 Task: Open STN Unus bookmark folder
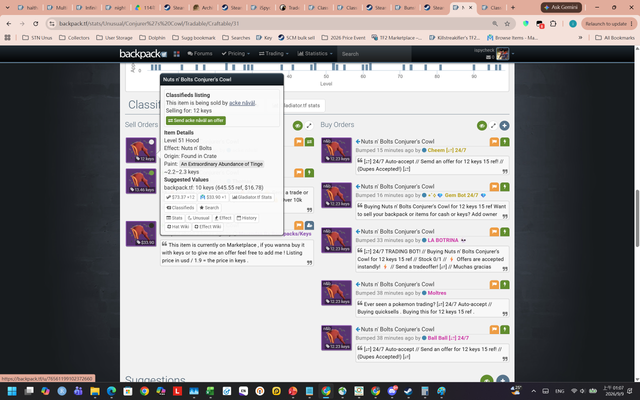[38, 38]
